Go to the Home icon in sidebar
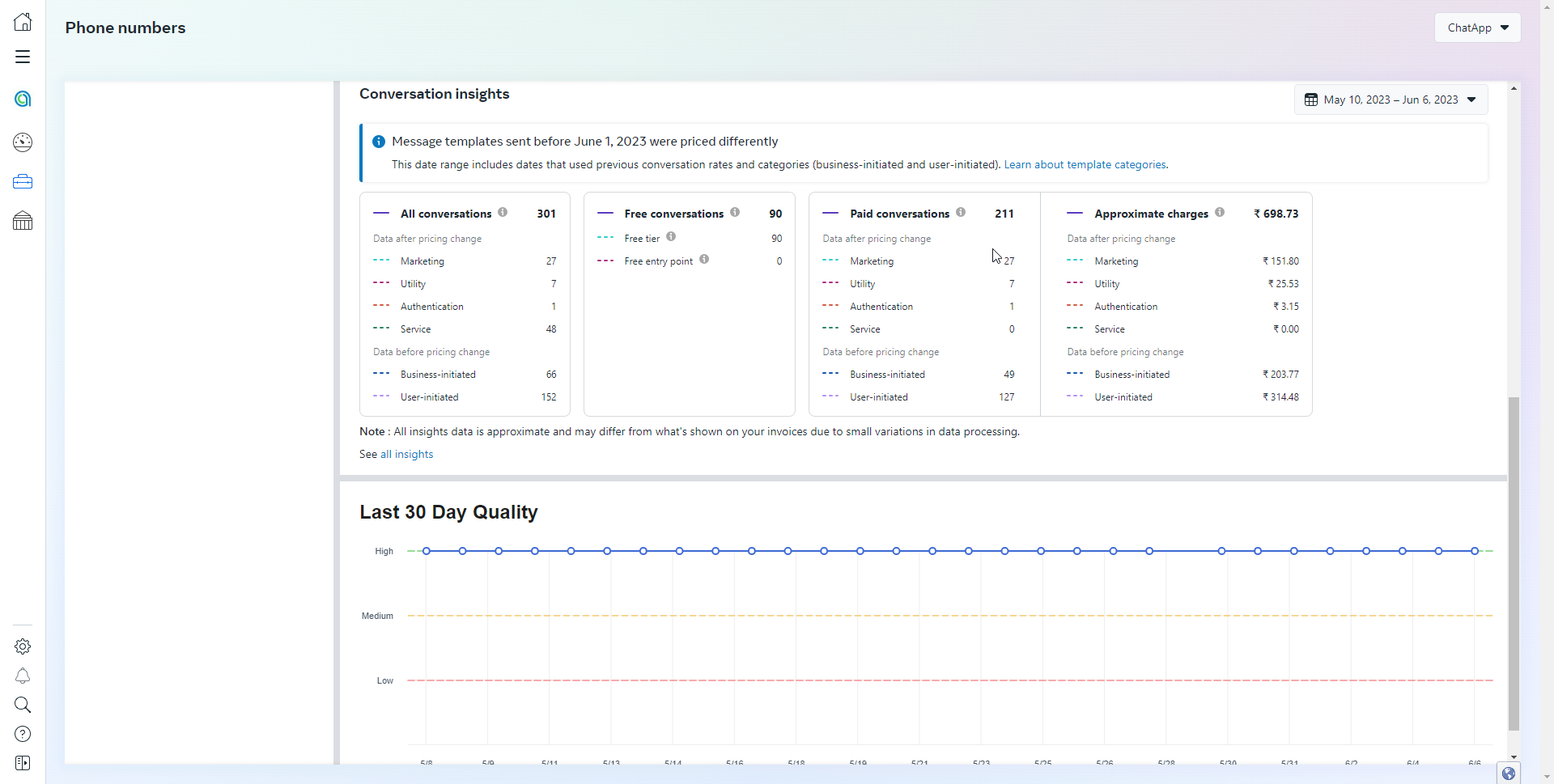This screenshot has height=784, width=1554. (23, 22)
